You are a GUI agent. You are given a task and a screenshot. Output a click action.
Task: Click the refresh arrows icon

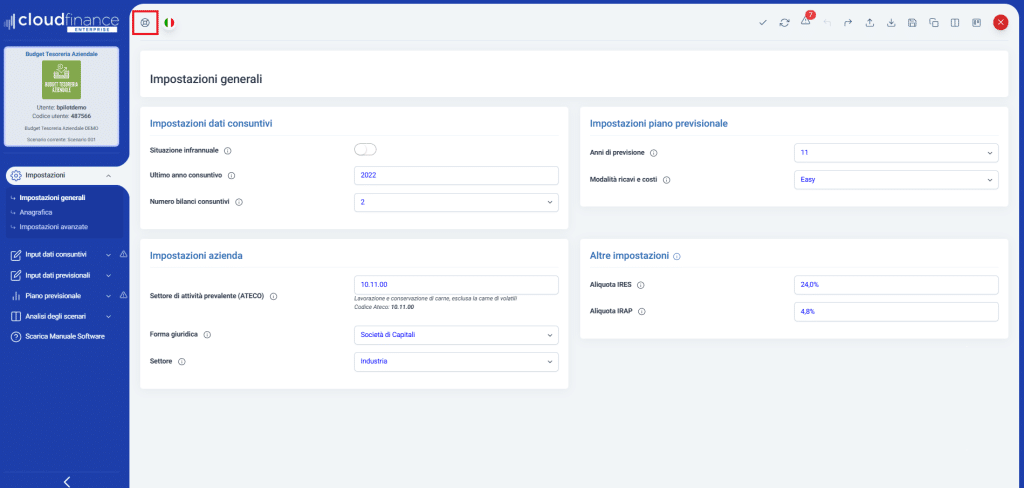click(x=784, y=22)
